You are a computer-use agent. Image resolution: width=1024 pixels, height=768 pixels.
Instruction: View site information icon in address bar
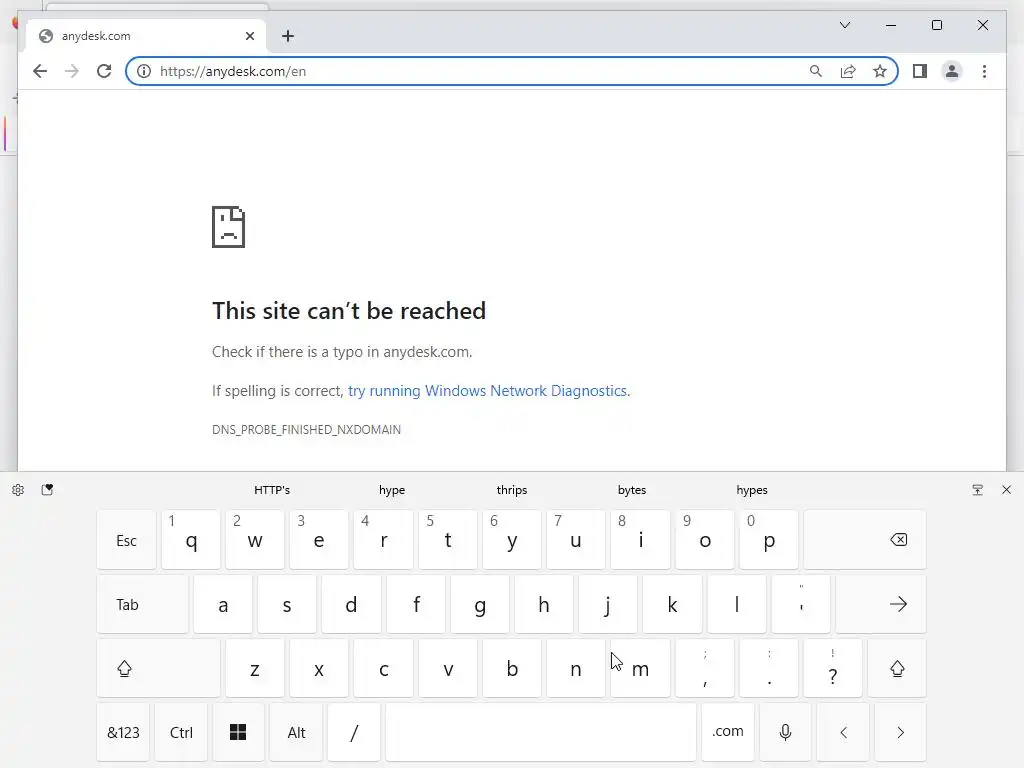(x=144, y=71)
